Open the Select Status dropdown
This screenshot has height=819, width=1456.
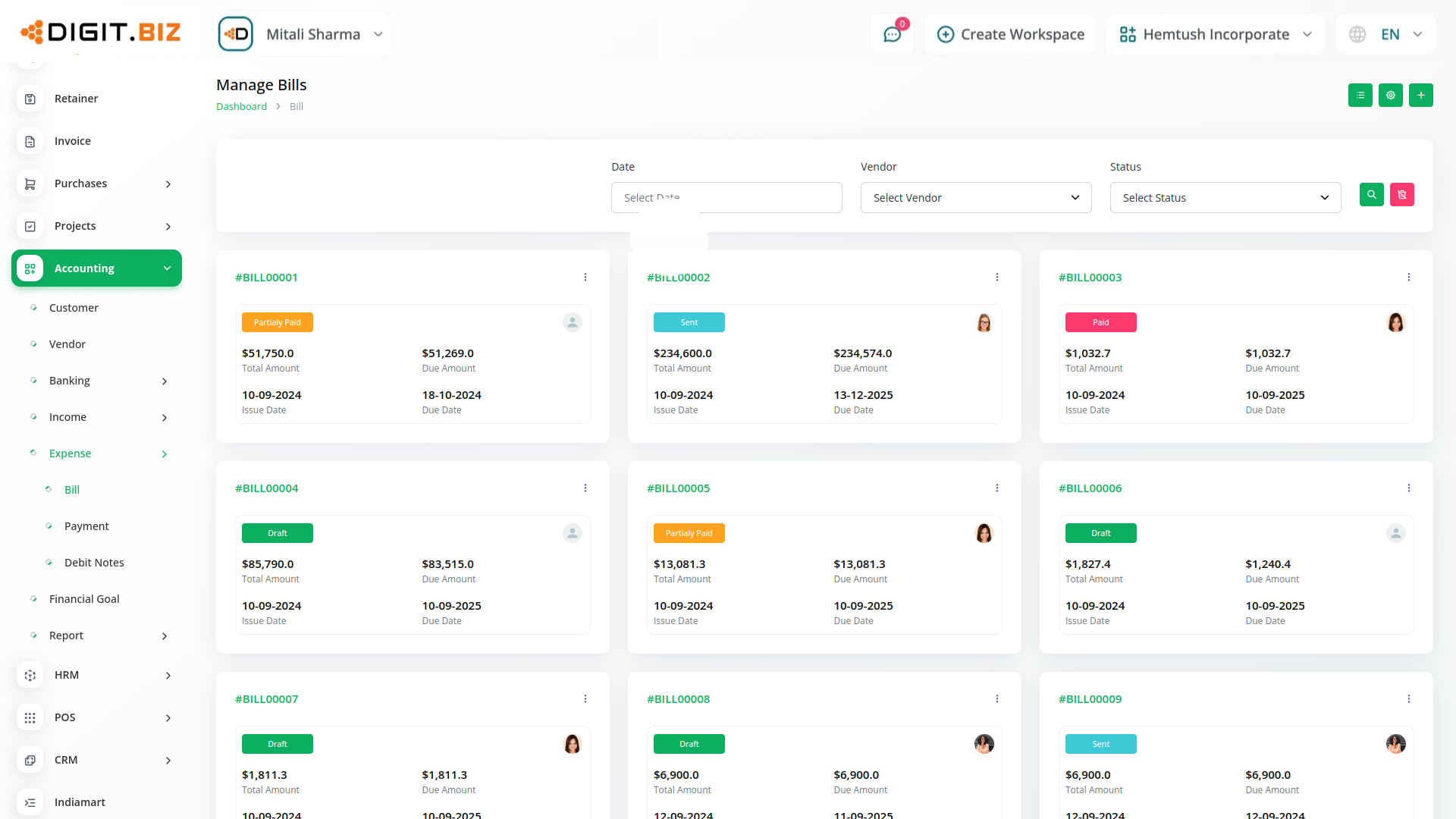click(x=1225, y=198)
